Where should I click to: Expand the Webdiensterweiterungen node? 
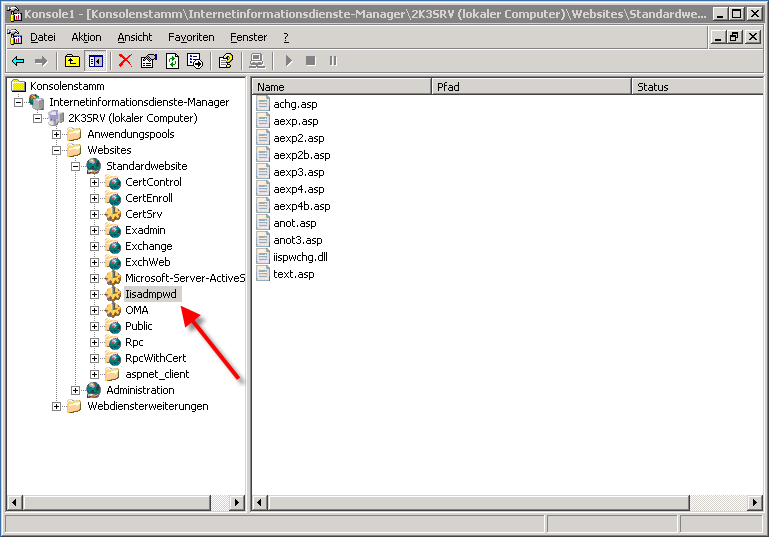(56, 406)
